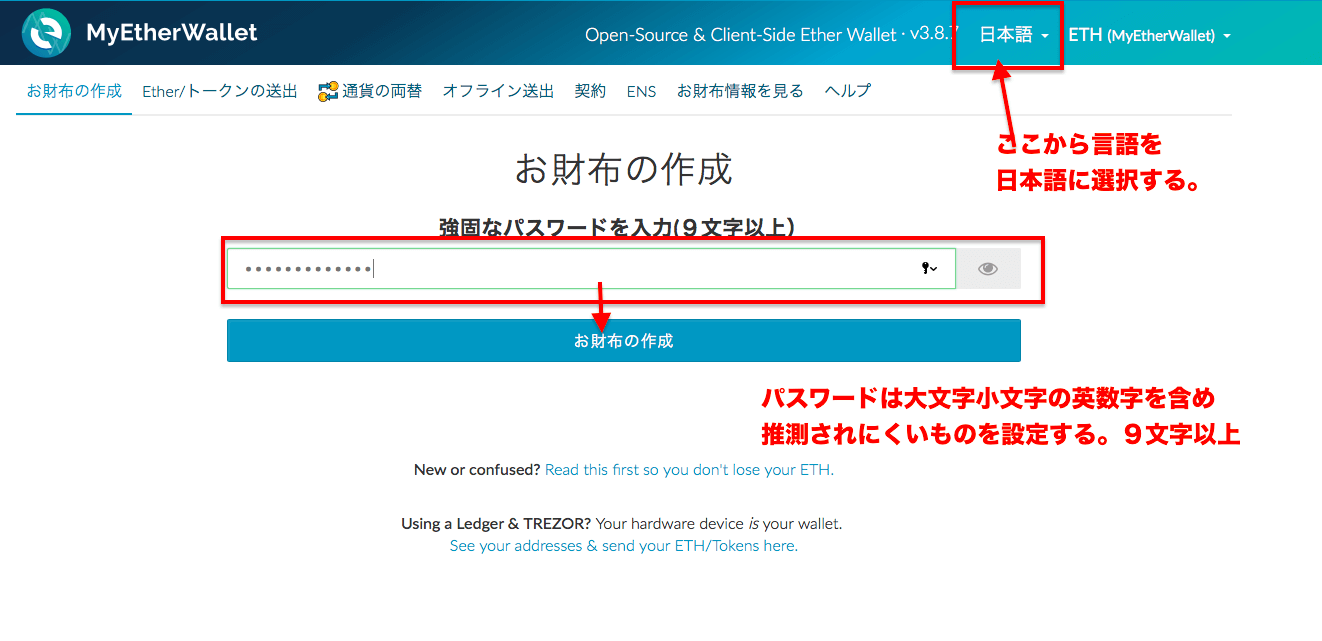Open the ENS tab

click(641, 91)
